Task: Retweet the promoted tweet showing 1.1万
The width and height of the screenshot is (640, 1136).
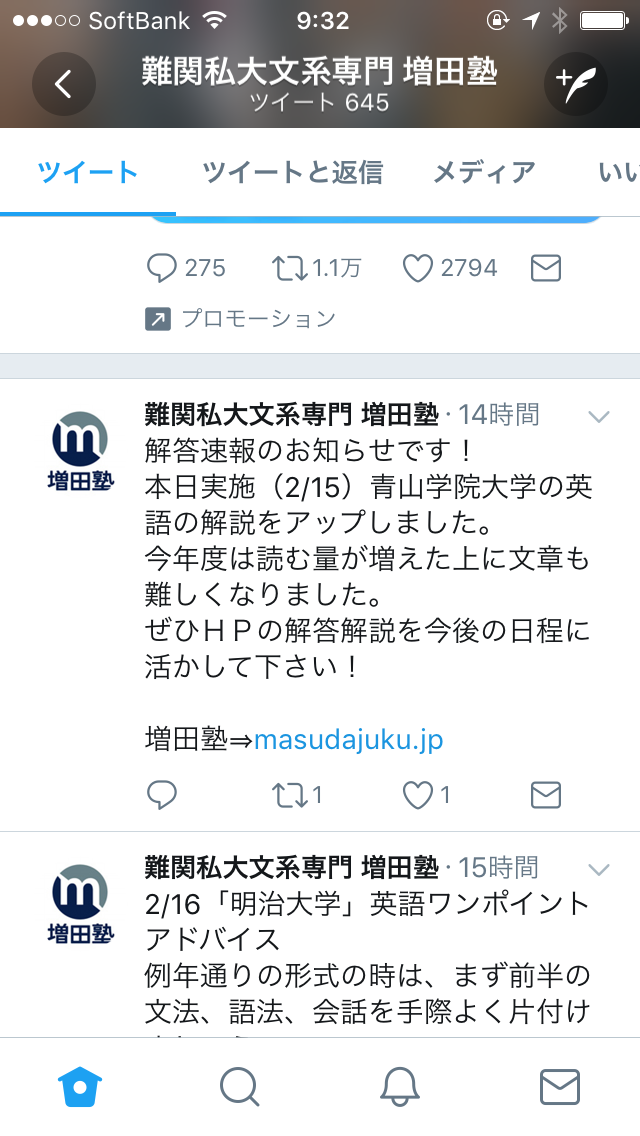Action: [x=316, y=268]
